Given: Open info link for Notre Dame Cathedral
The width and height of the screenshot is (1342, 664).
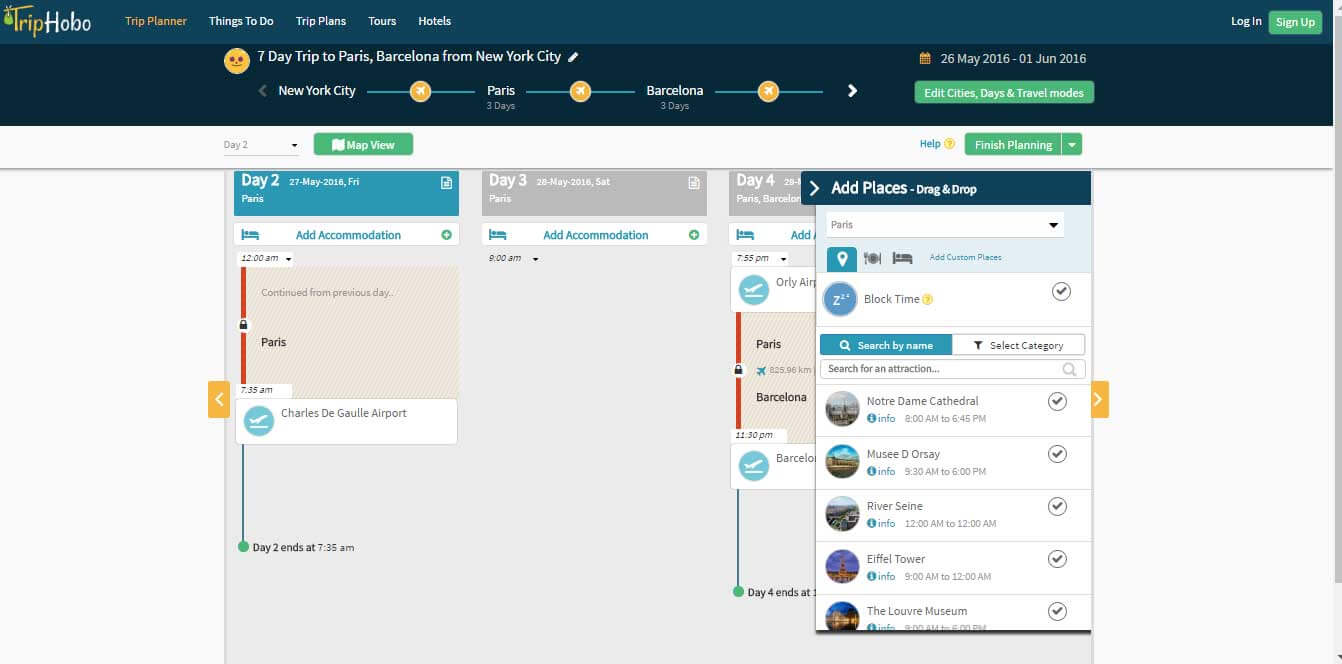Looking at the screenshot, I should (x=881, y=418).
